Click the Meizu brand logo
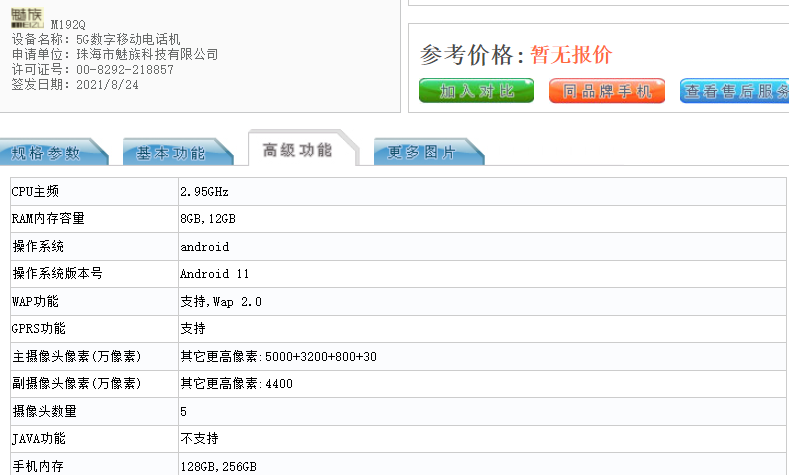 click(x=28, y=19)
